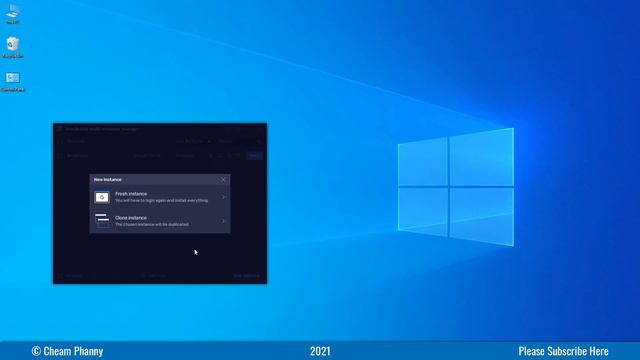Click the "New instance" dialog title
This screenshot has height=360, width=640.
[x=107, y=180]
